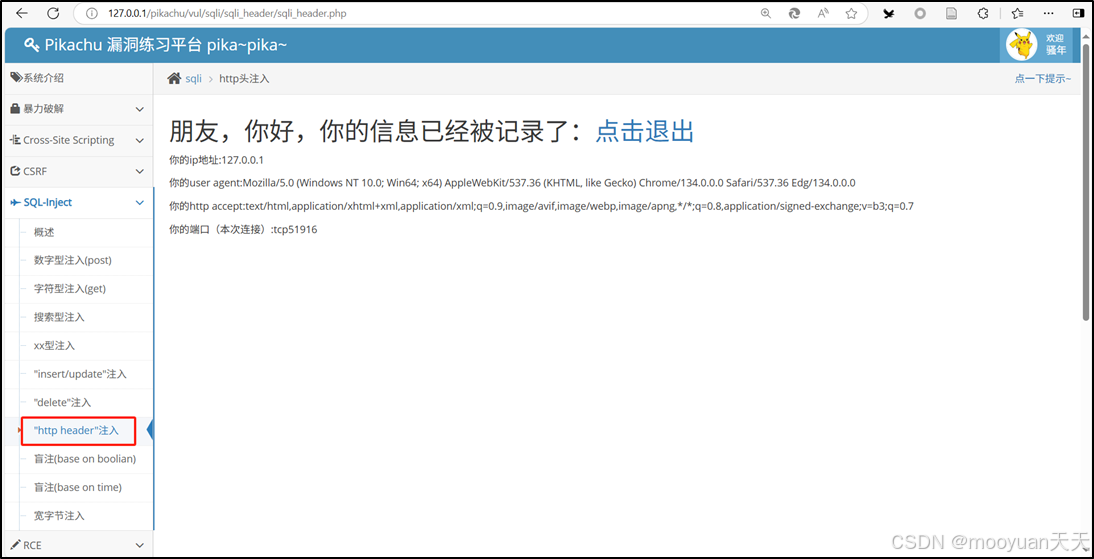Go back with the browser back arrow
The image size is (1094, 559).
(x=22, y=13)
